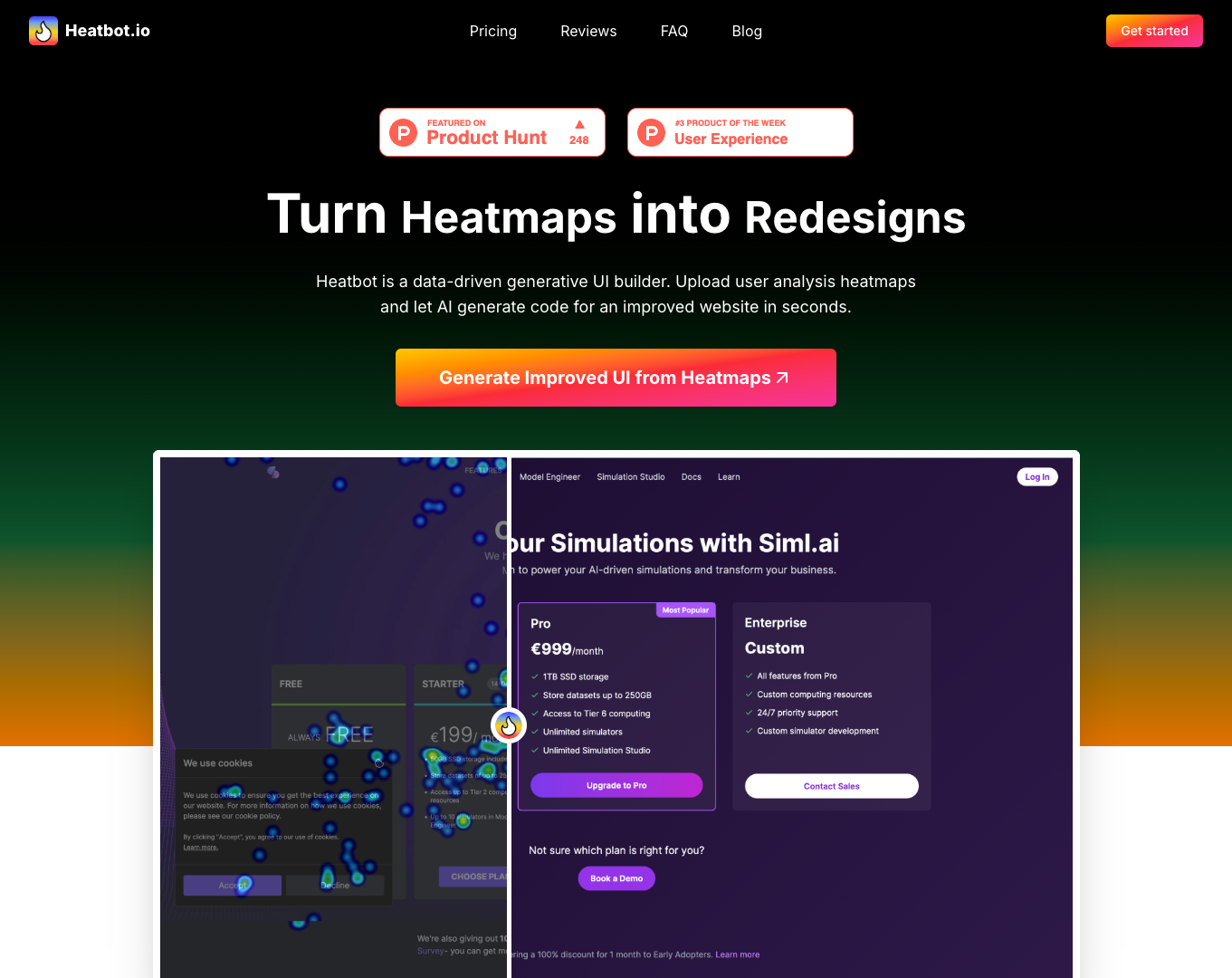
Task: Select Docs in the preview site navigation
Action: tap(691, 476)
